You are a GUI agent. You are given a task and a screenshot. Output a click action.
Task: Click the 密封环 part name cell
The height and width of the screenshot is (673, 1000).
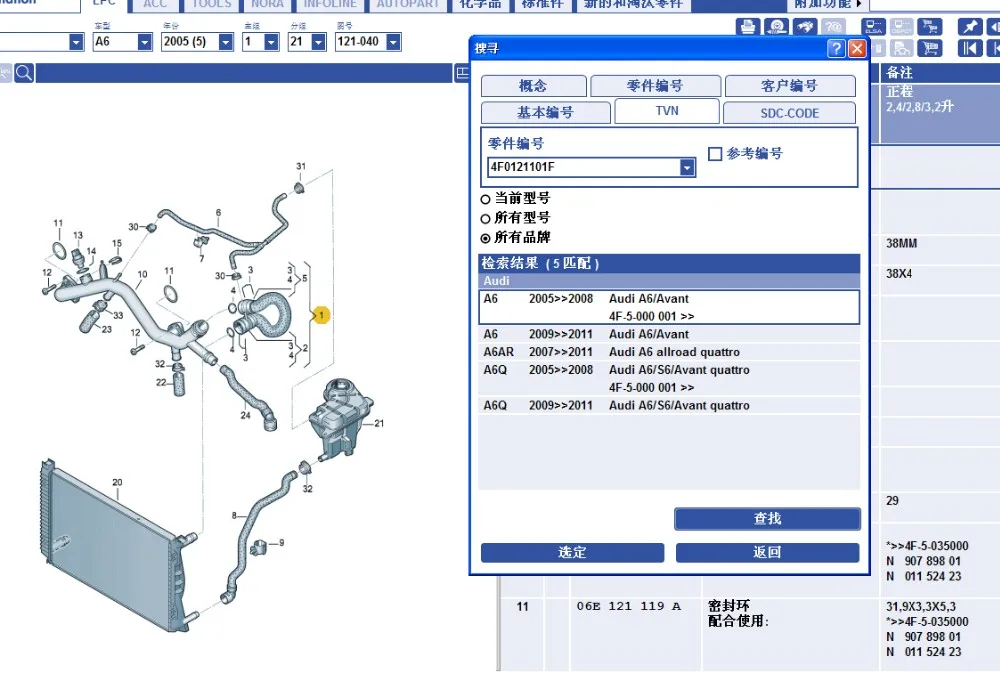point(729,606)
